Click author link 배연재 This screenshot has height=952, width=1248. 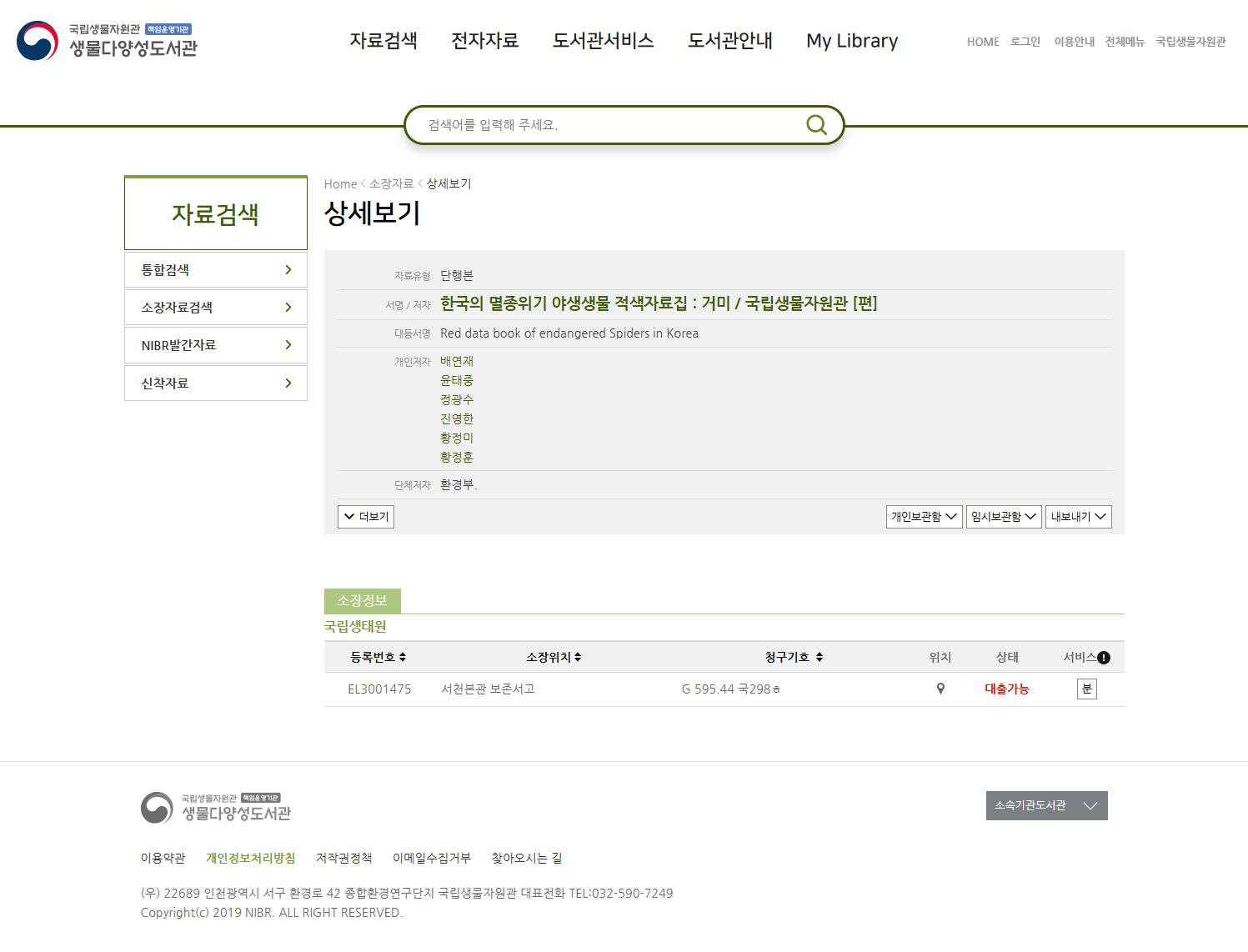457,361
